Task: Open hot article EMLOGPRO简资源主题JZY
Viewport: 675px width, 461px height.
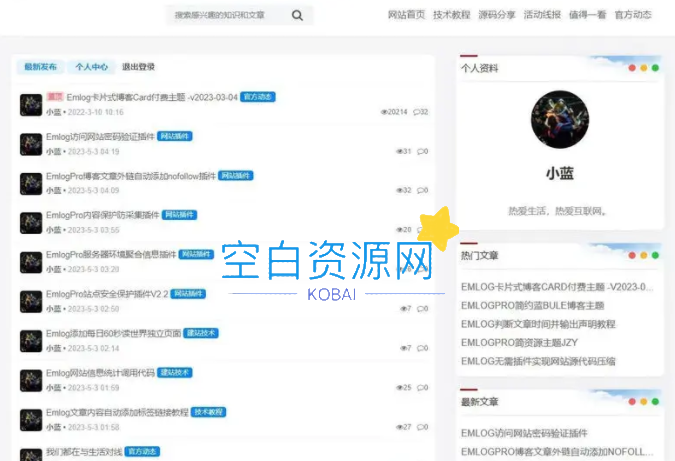Action: (x=519, y=343)
